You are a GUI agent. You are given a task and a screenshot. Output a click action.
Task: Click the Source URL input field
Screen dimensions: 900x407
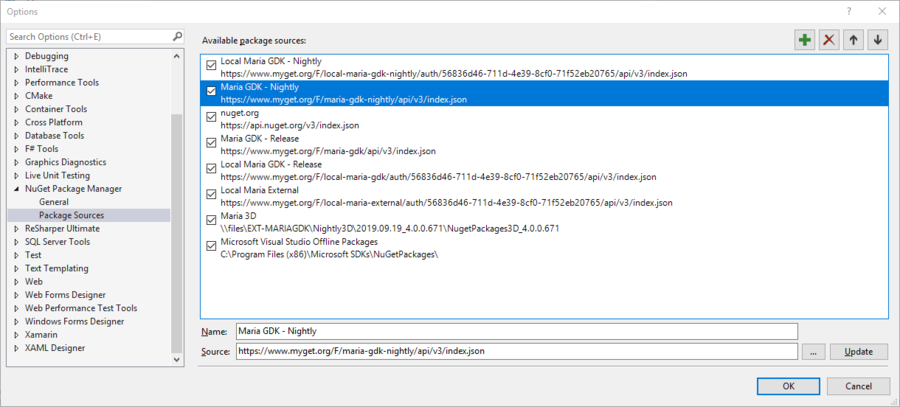517,351
